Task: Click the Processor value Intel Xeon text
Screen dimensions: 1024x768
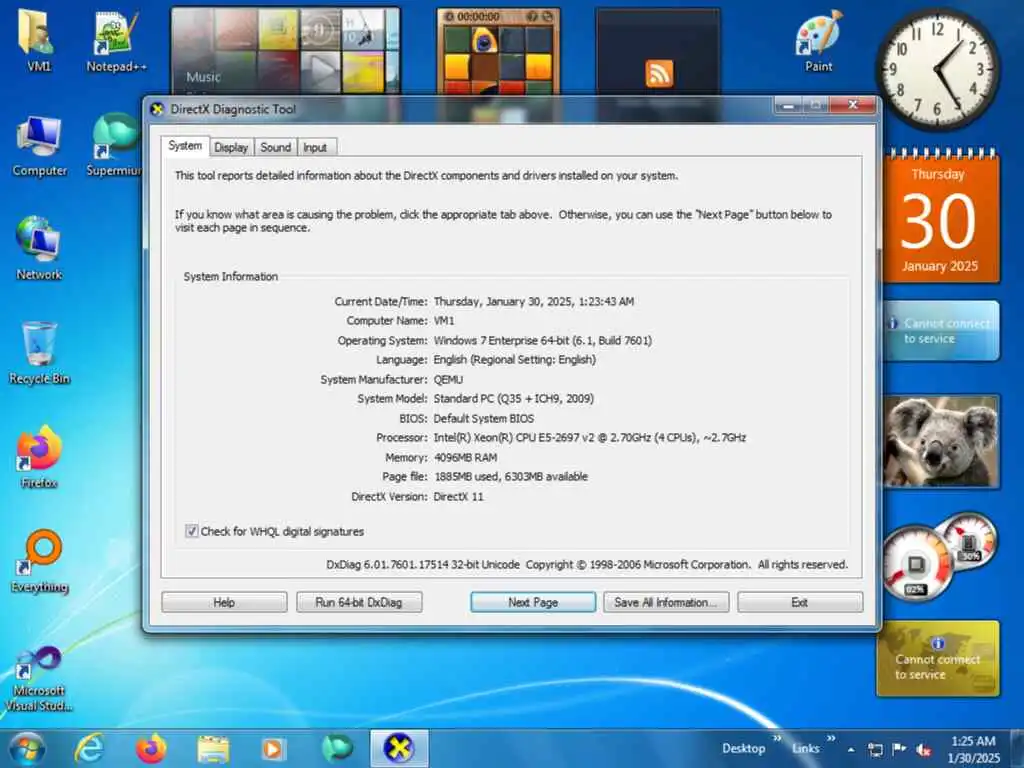Action: pos(590,438)
